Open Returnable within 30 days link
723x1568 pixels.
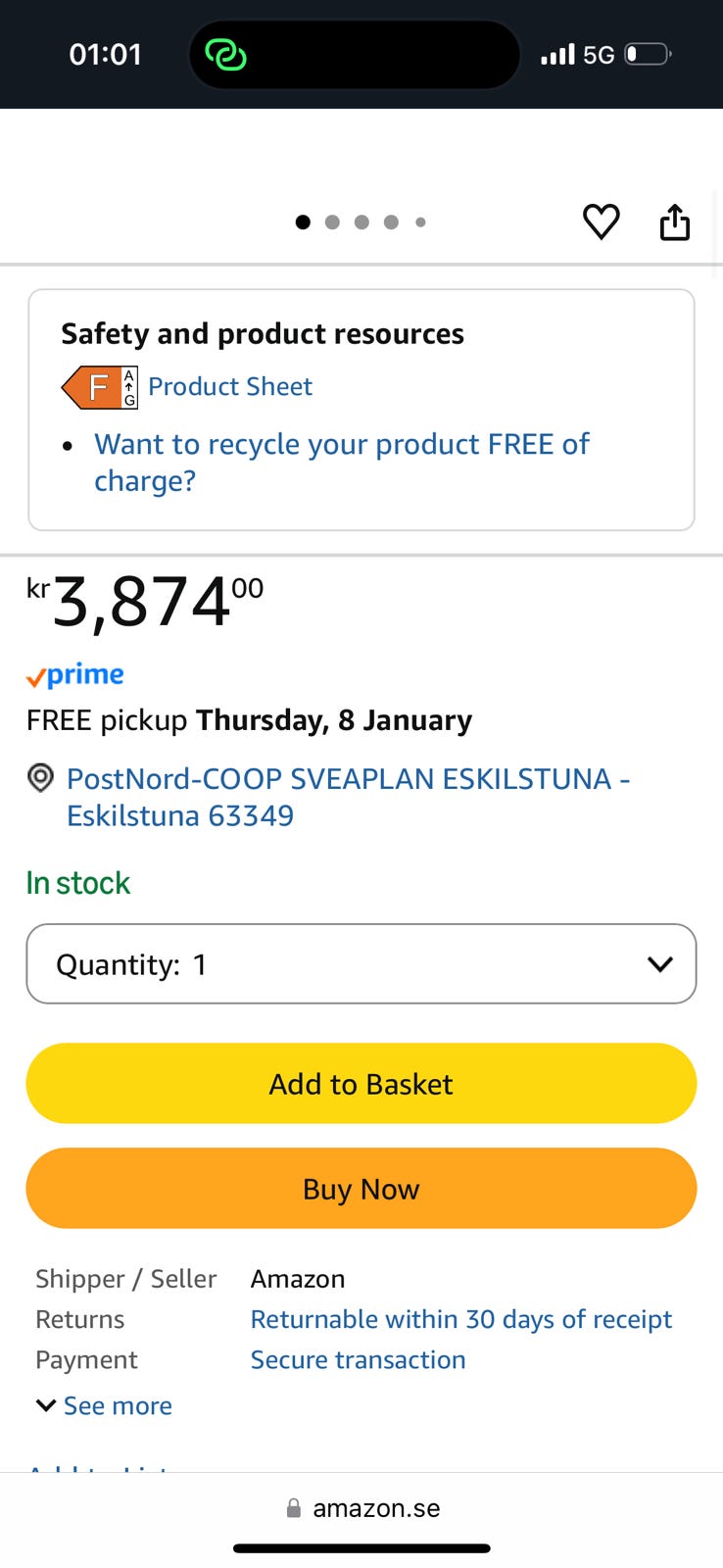click(460, 1319)
